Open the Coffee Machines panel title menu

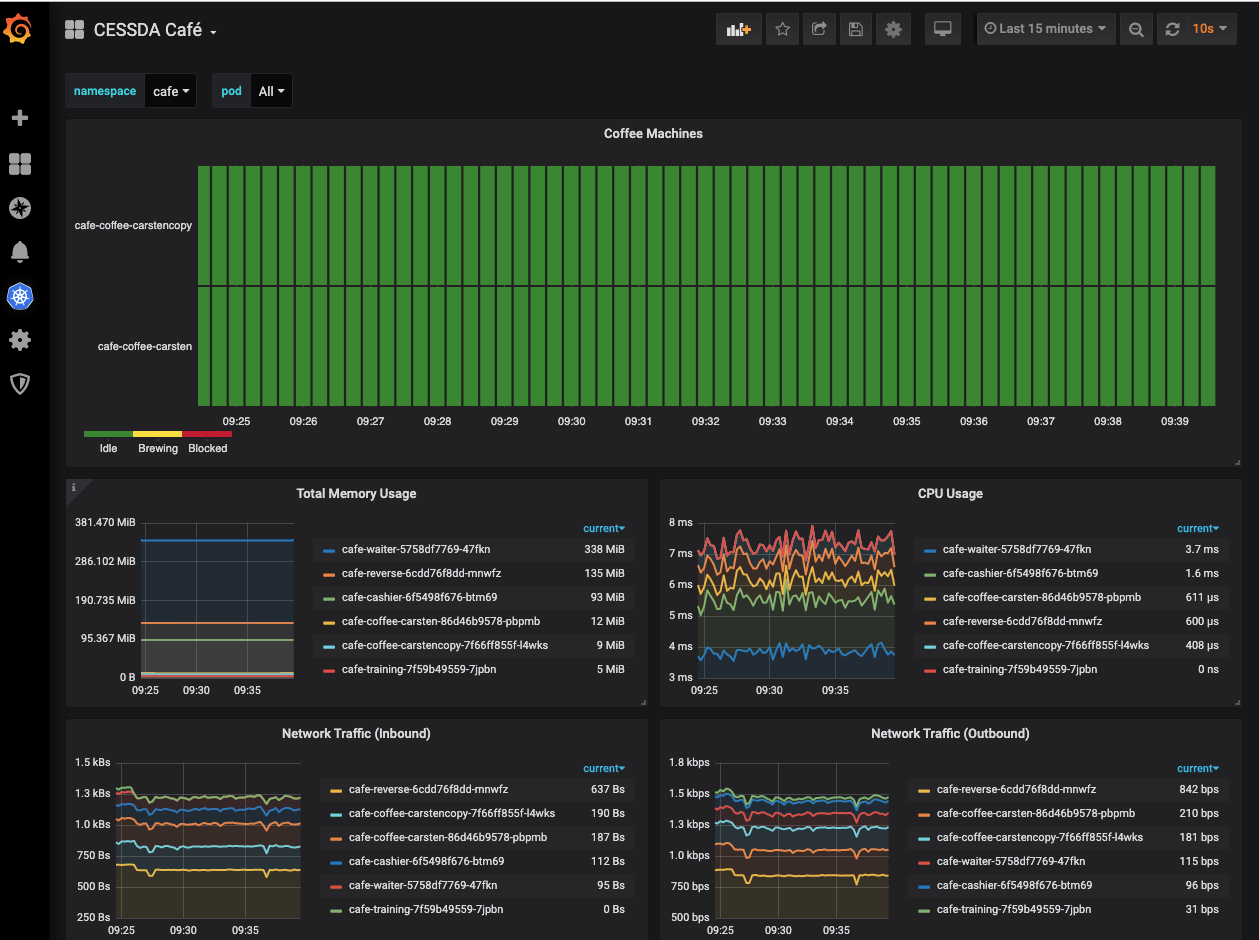653,133
